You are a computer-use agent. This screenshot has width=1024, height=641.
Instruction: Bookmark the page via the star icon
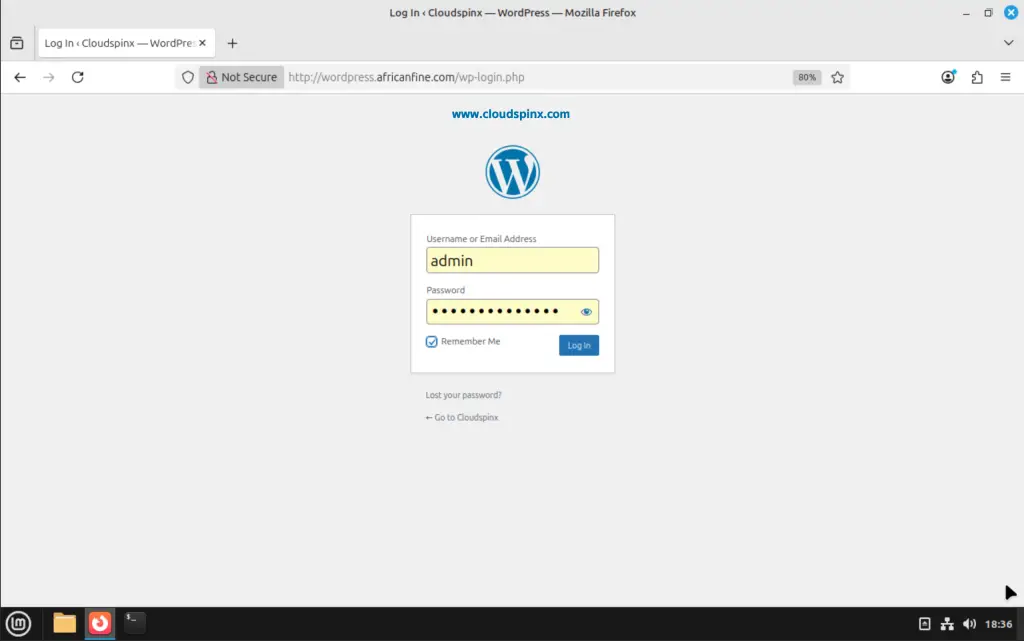pyautogui.click(x=837, y=77)
